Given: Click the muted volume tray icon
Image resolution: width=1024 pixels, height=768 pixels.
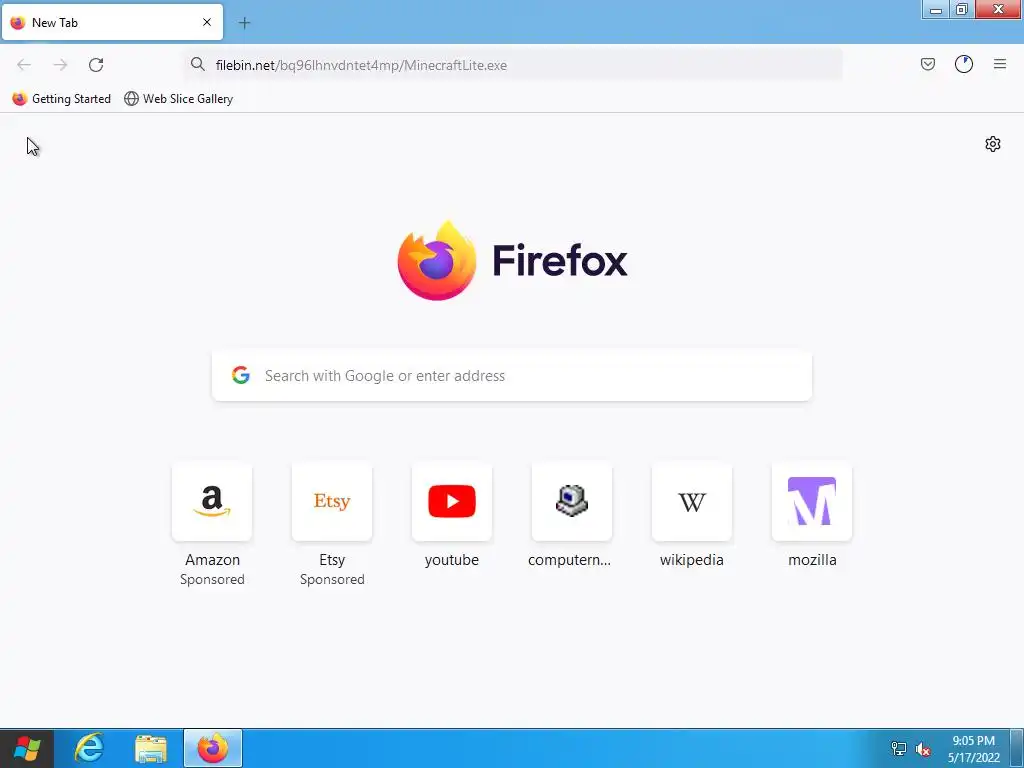Looking at the screenshot, I should click(x=923, y=749).
